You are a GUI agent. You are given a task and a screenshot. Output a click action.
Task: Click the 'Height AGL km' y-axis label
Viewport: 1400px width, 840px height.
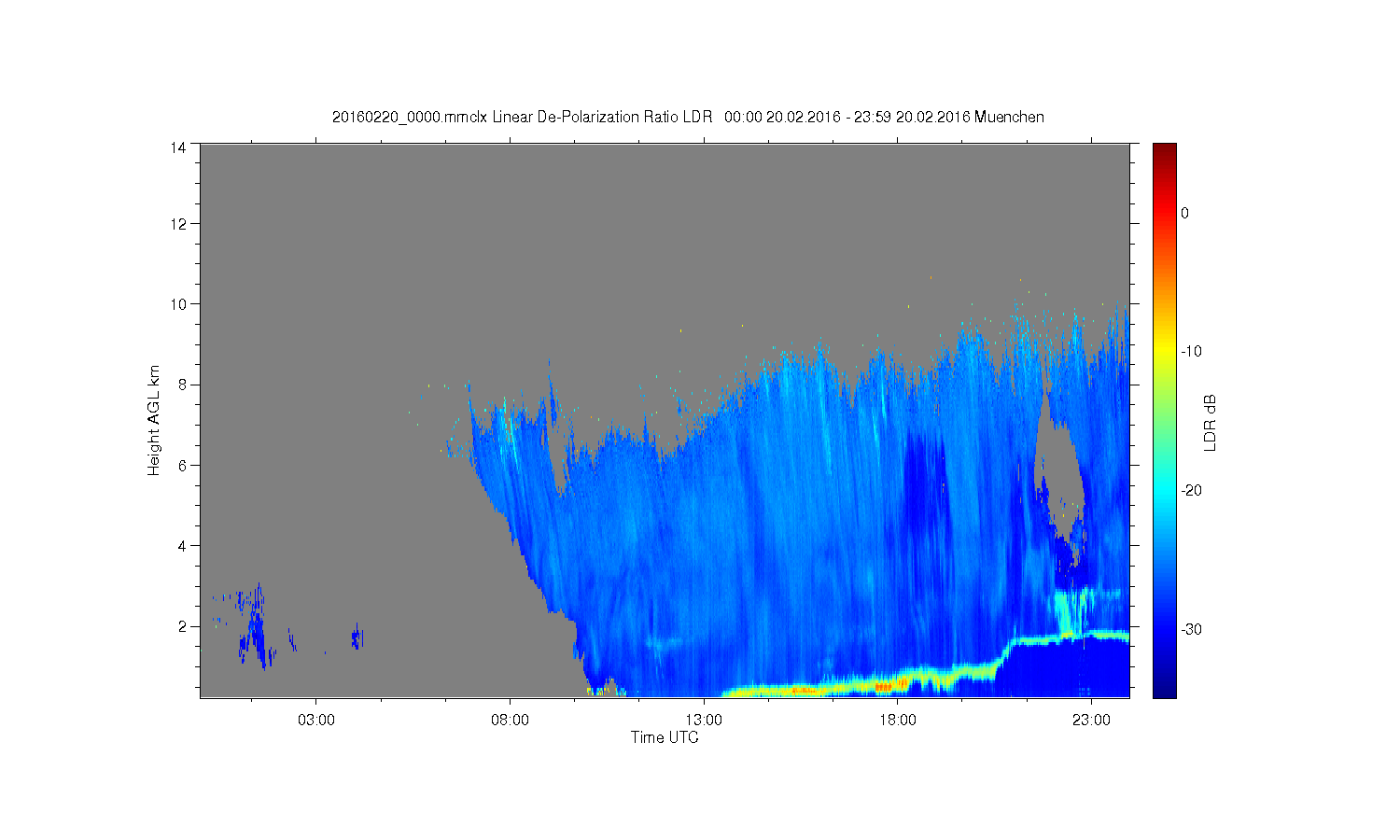[154, 420]
